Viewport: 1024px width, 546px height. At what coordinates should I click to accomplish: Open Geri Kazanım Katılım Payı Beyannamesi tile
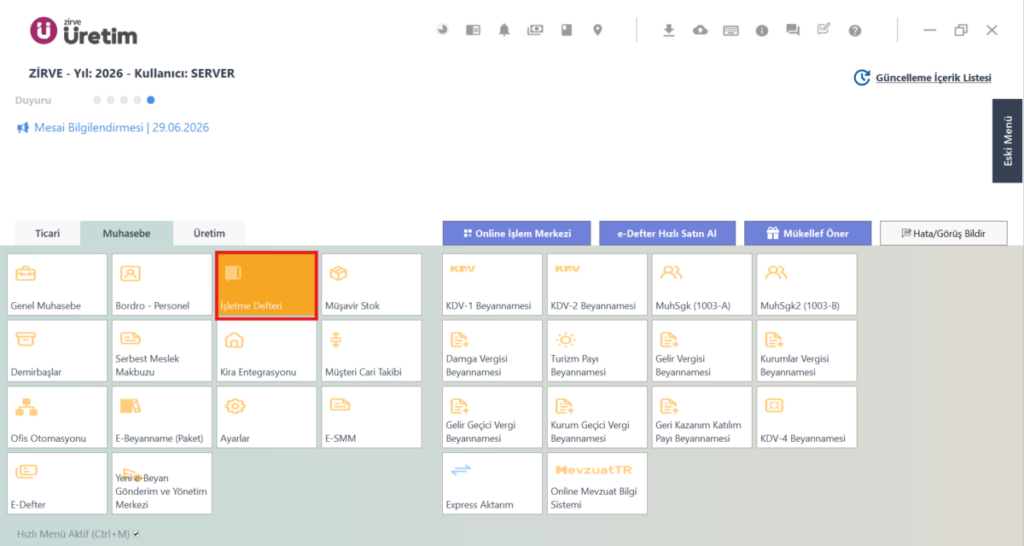[702, 417]
